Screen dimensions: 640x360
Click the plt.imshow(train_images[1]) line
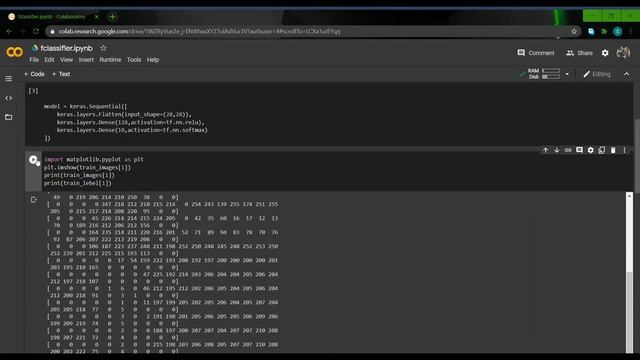click(87, 167)
